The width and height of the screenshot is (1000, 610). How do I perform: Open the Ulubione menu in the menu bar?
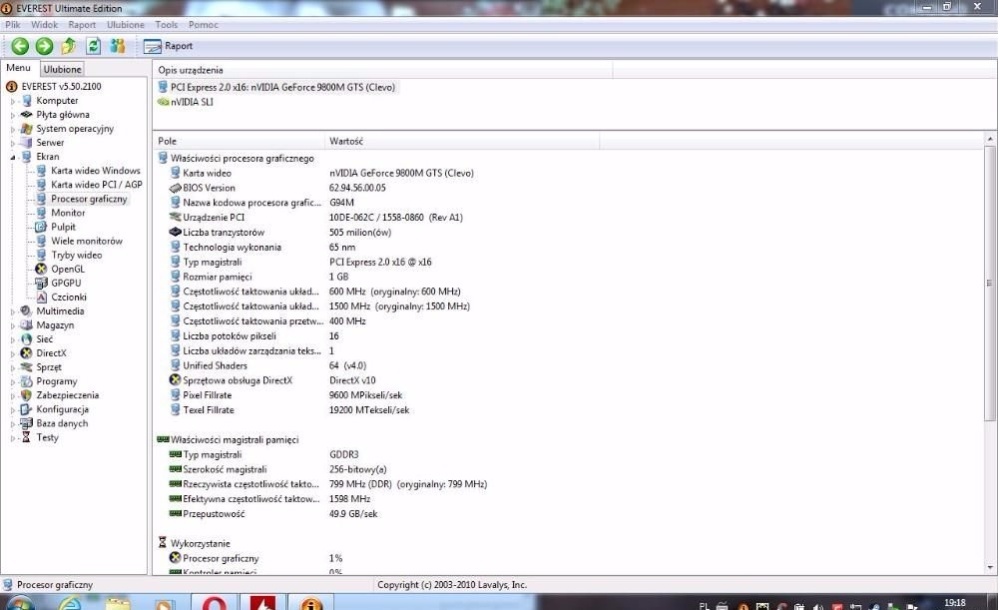125,25
